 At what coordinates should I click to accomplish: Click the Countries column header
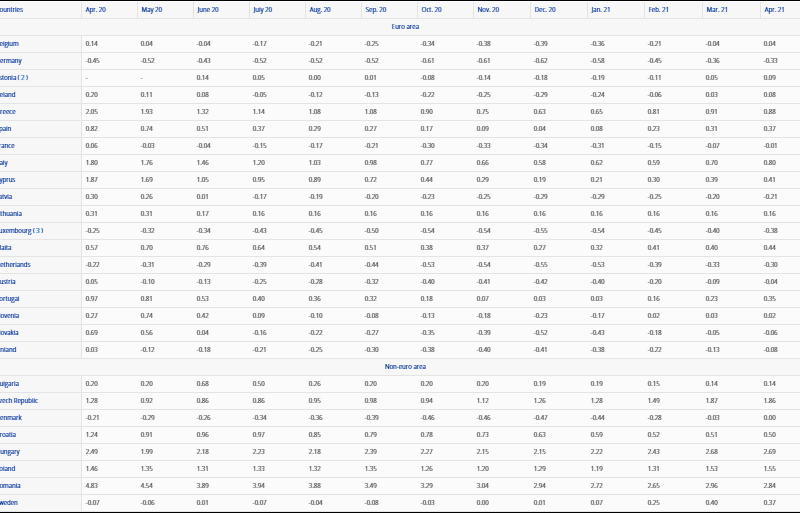pos(12,9)
